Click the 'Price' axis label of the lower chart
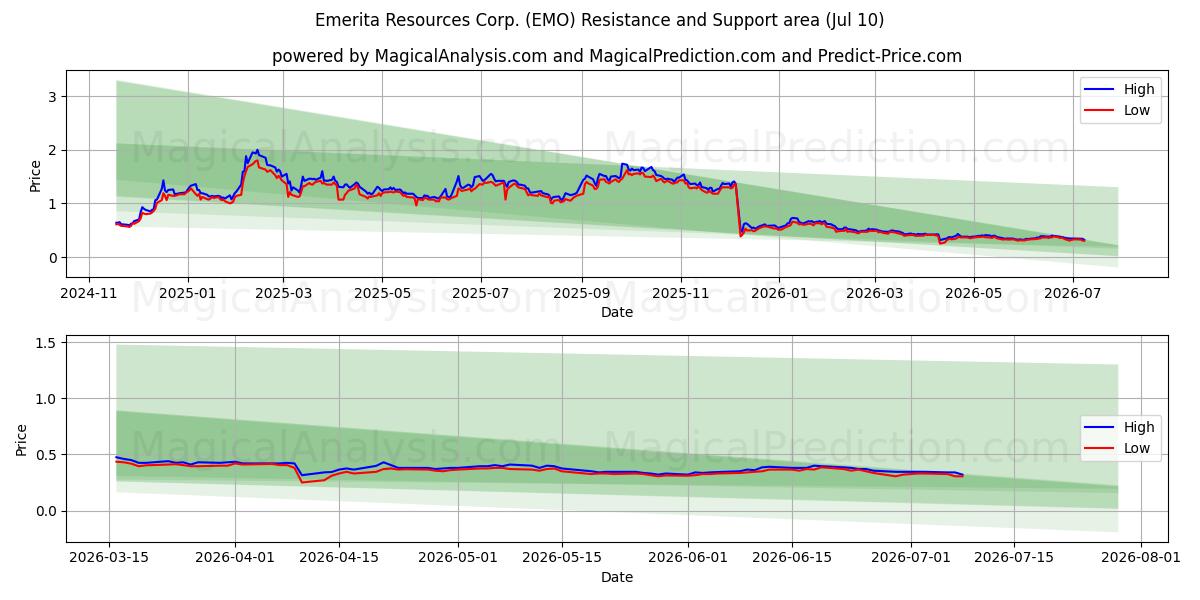This screenshot has width=1200, height=600. pos(22,439)
